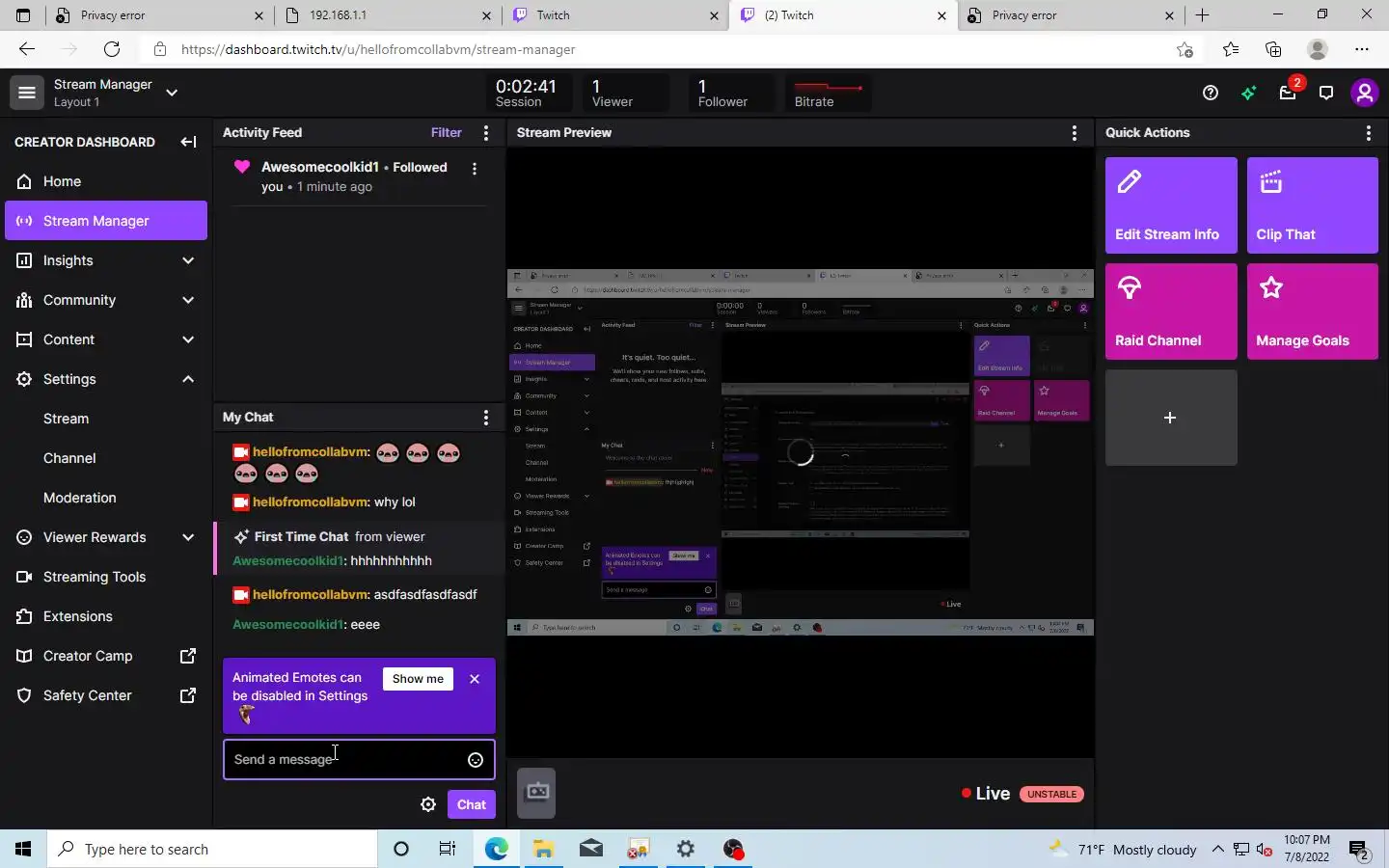The image size is (1389, 868).
Task: Open the user profile avatar menu
Action: click(1364, 93)
